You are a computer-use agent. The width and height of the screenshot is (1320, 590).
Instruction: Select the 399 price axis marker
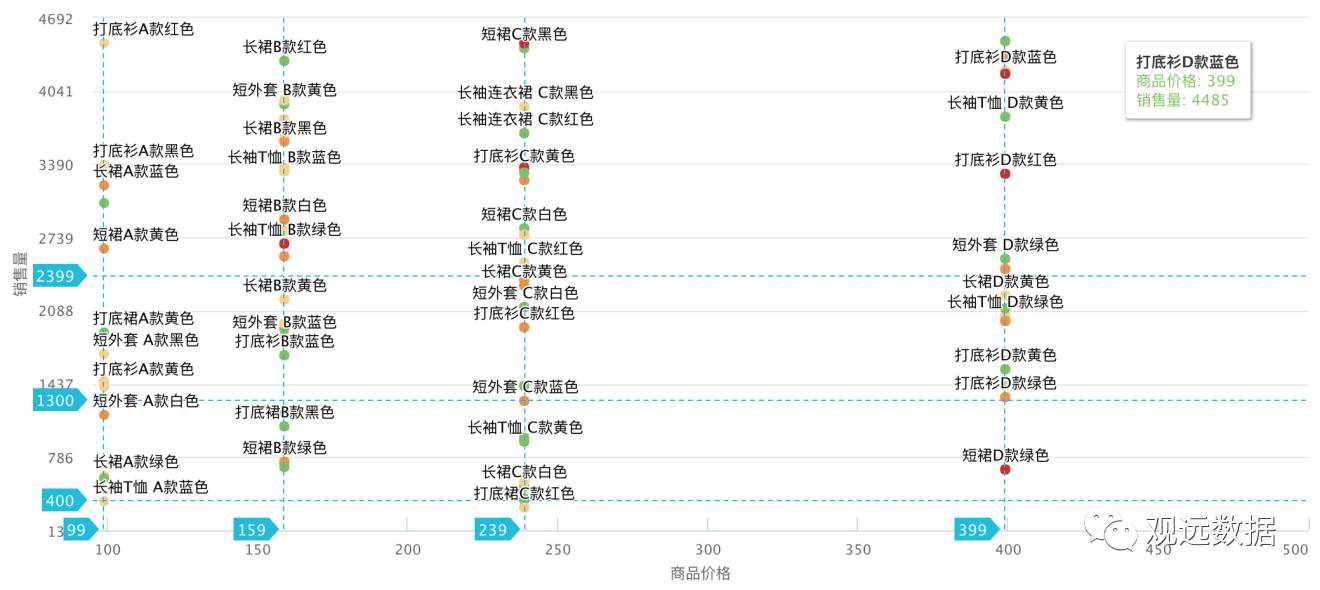point(976,530)
